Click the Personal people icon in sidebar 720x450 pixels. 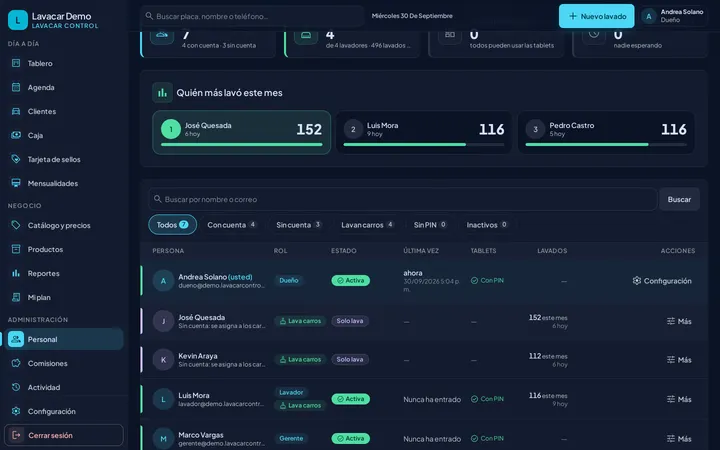16,339
